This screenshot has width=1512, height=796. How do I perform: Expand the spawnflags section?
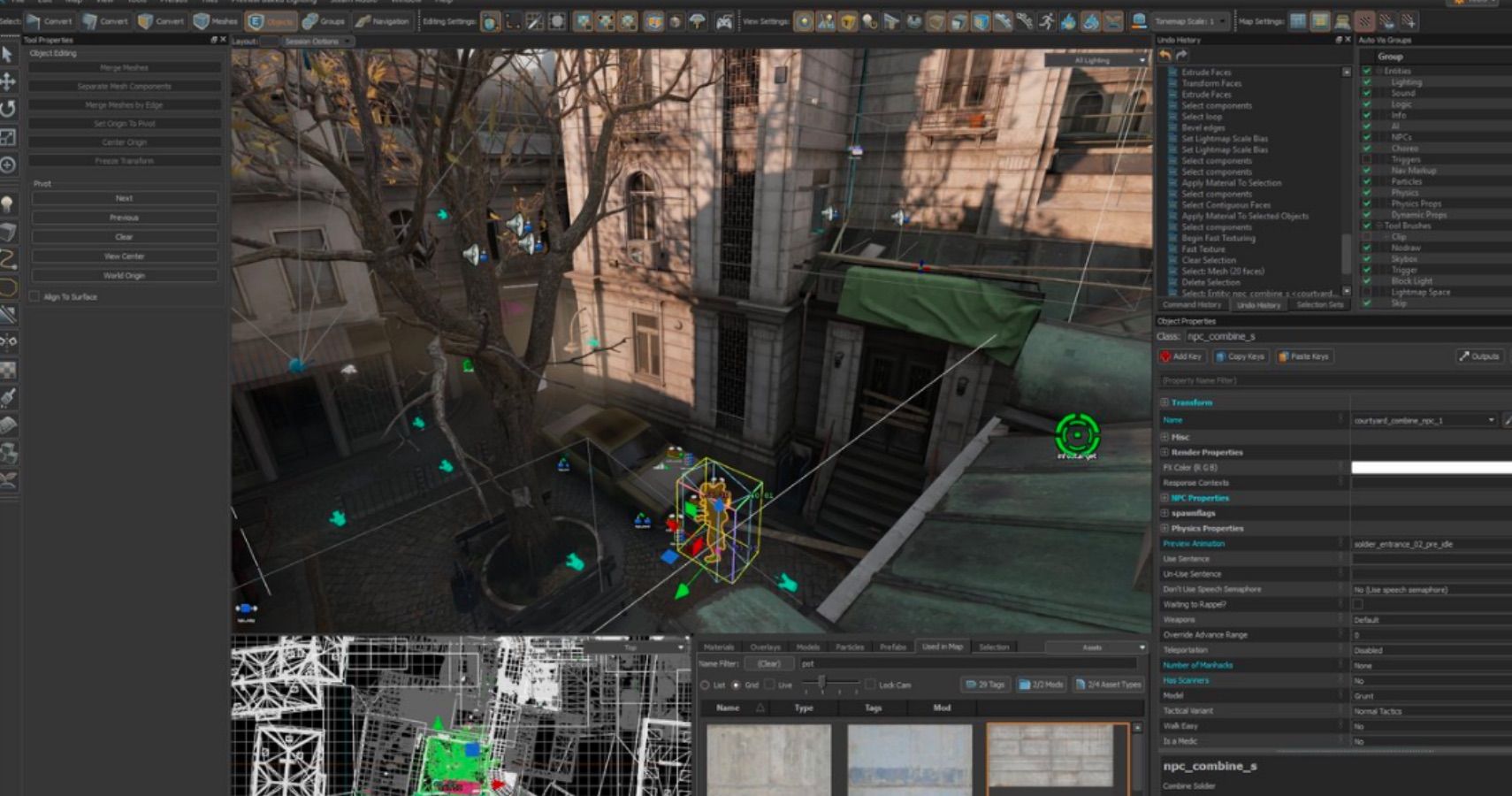point(1165,513)
